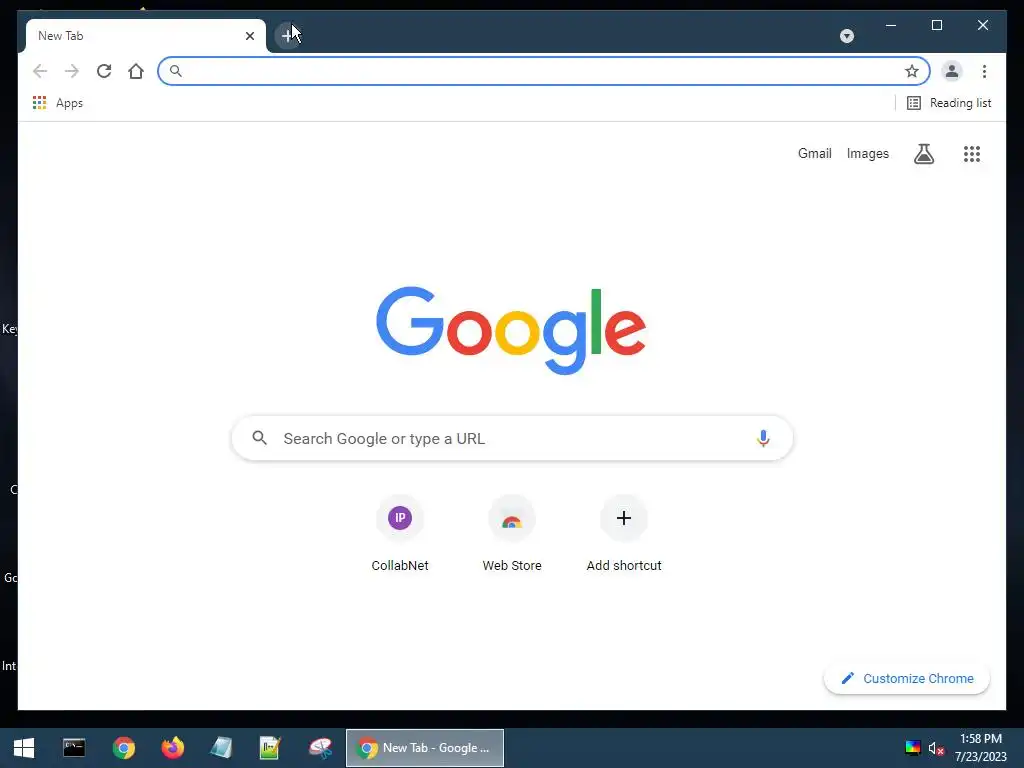This screenshot has width=1024, height=768.
Task: Open the CollabNet shortcut
Action: [x=400, y=534]
